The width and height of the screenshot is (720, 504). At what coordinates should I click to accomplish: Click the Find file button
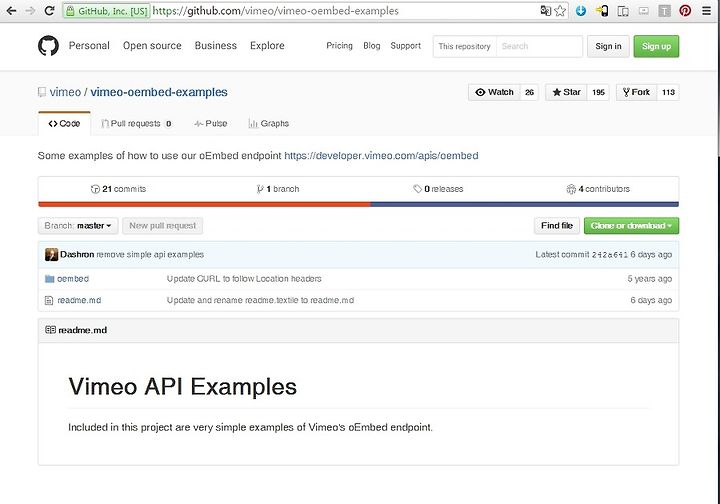click(x=557, y=226)
